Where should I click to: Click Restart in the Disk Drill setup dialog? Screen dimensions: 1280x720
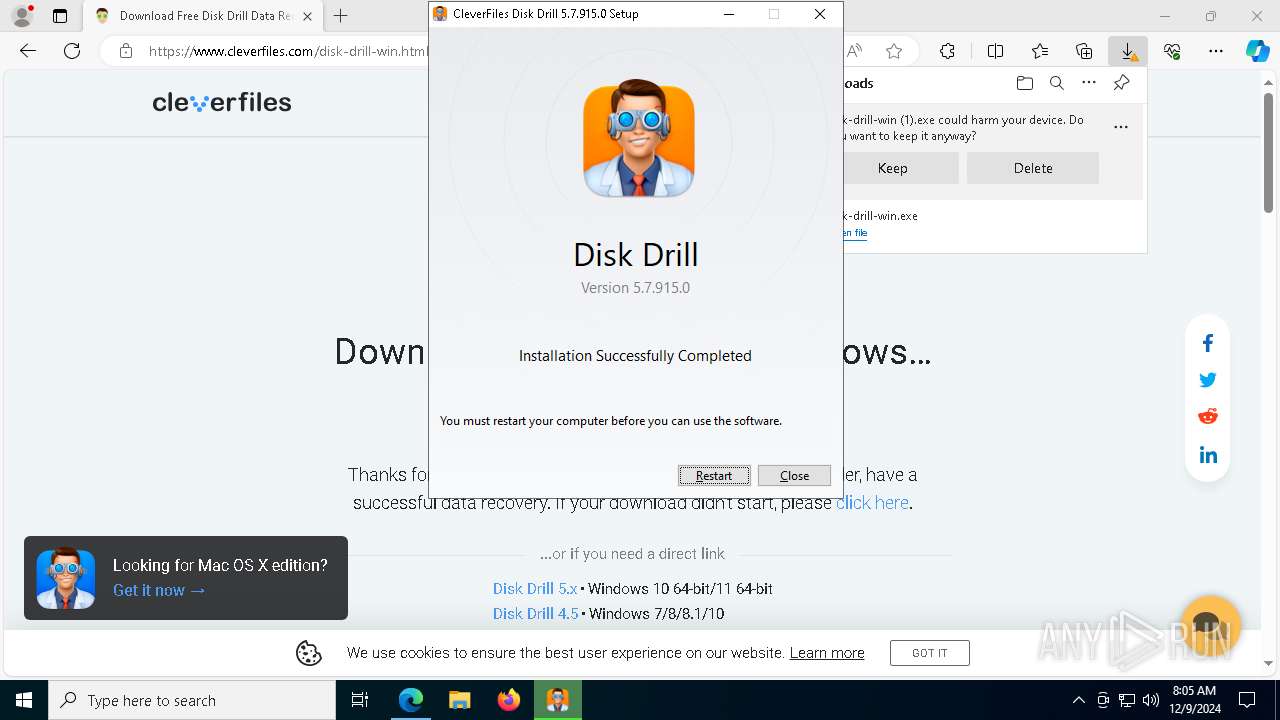click(x=714, y=476)
